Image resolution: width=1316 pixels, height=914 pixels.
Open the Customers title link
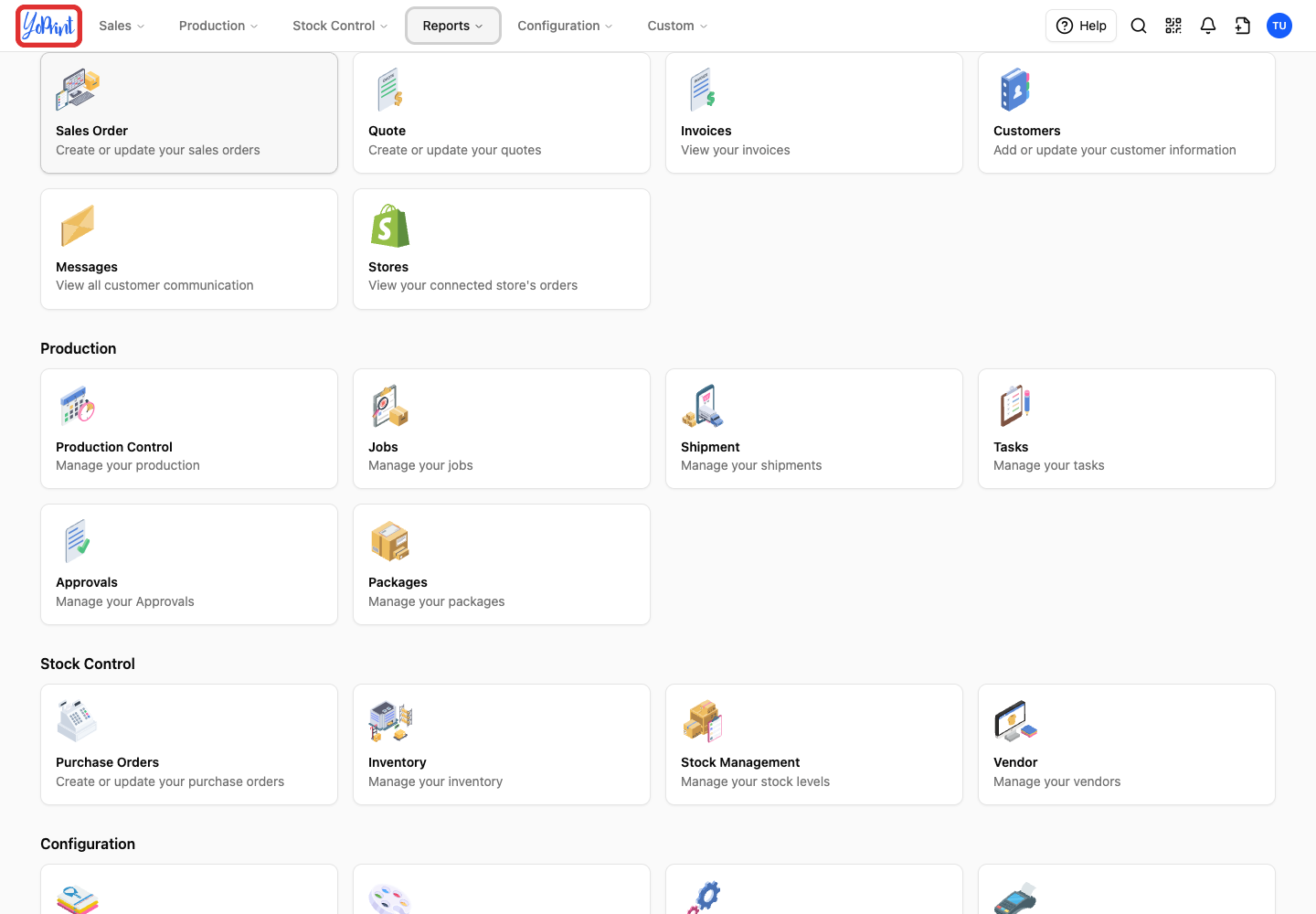[1026, 131]
